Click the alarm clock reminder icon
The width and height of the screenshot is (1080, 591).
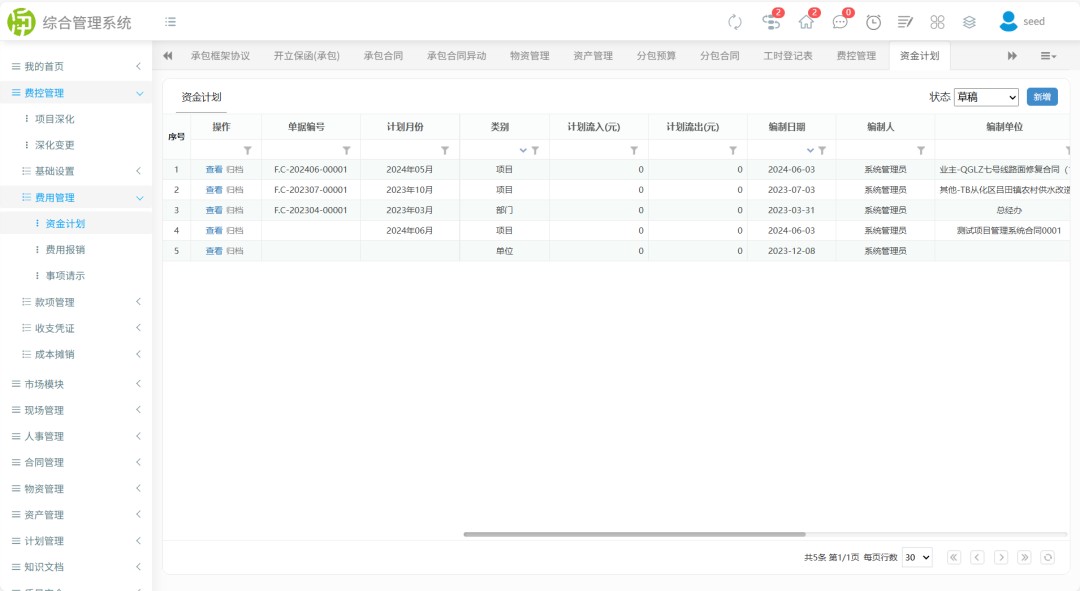point(873,22)
